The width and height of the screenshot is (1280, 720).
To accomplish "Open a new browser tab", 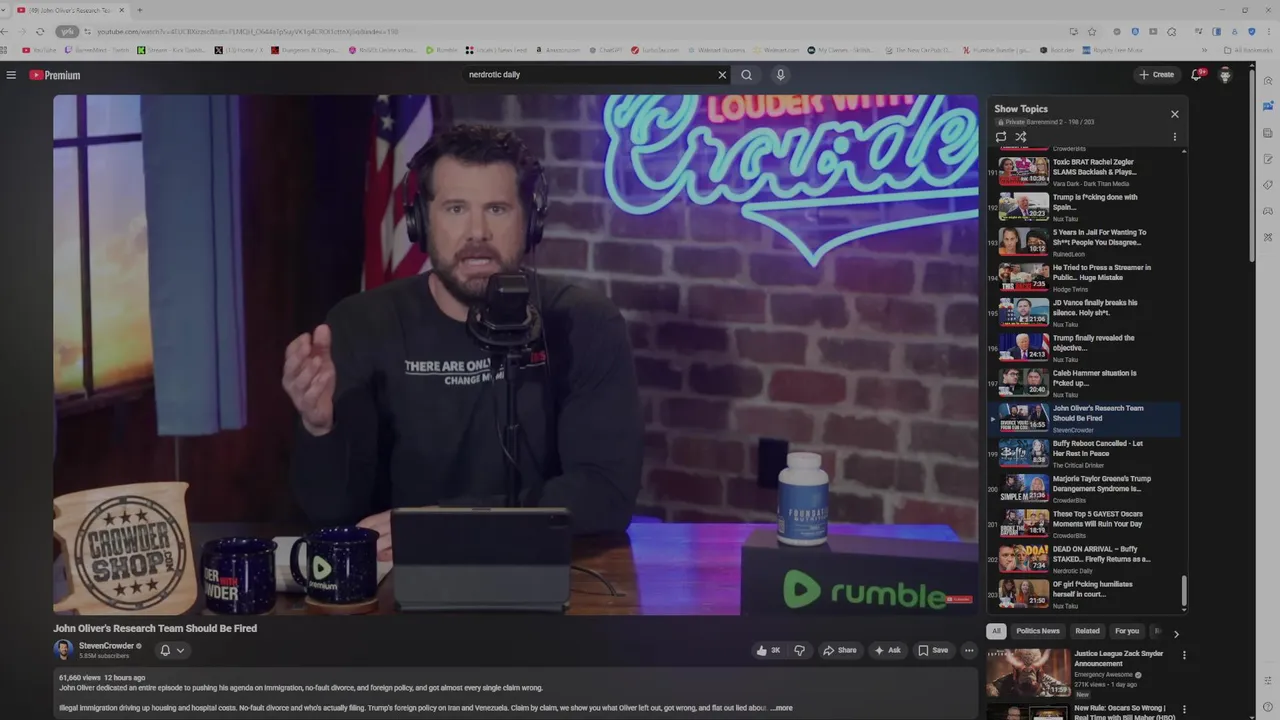I will (139, 10).
